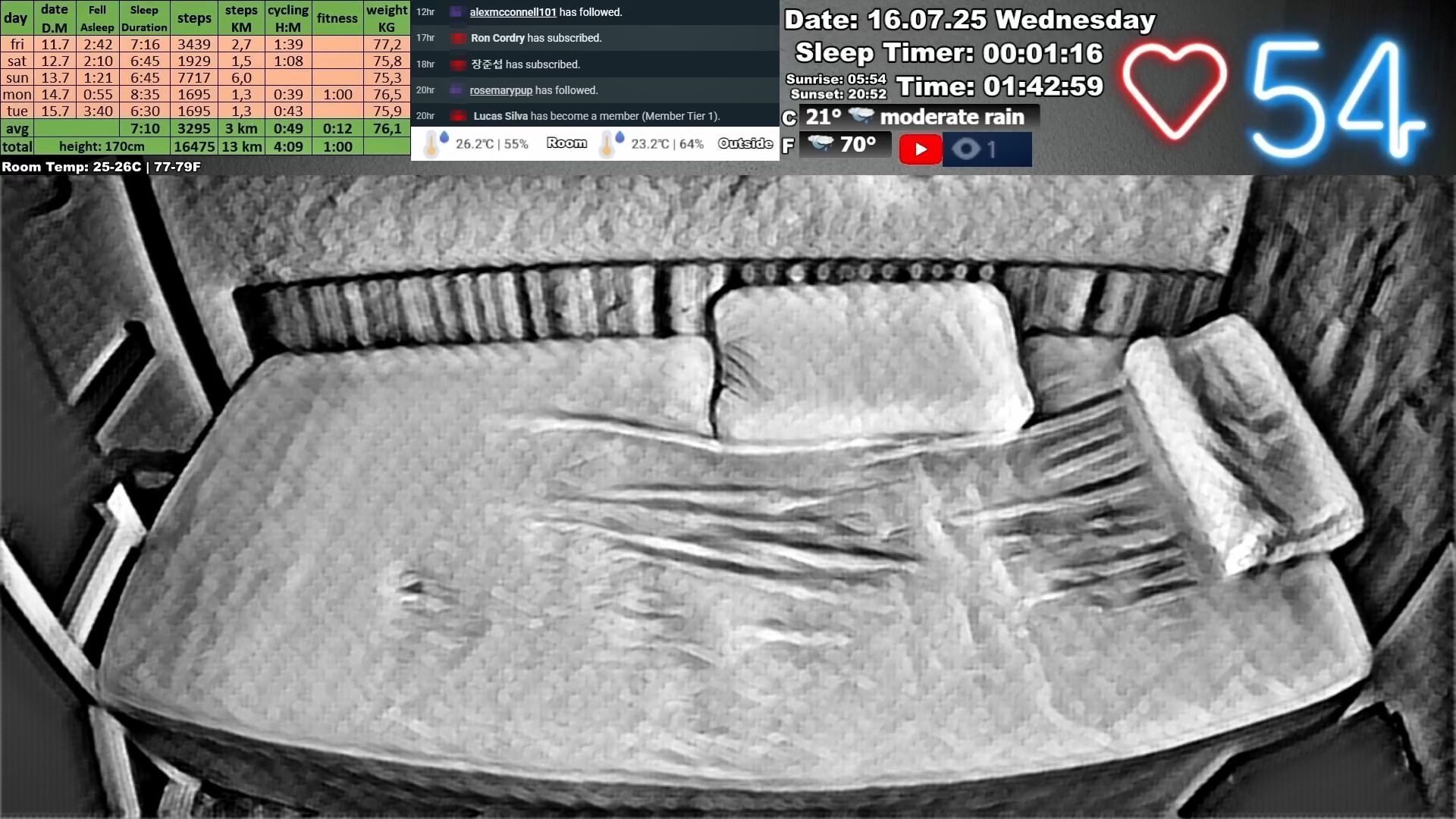Image resolution: width=1456 pixels, height=819 pixels.
Task: Click the moderate rain weather label
Action: coord(952,117)
